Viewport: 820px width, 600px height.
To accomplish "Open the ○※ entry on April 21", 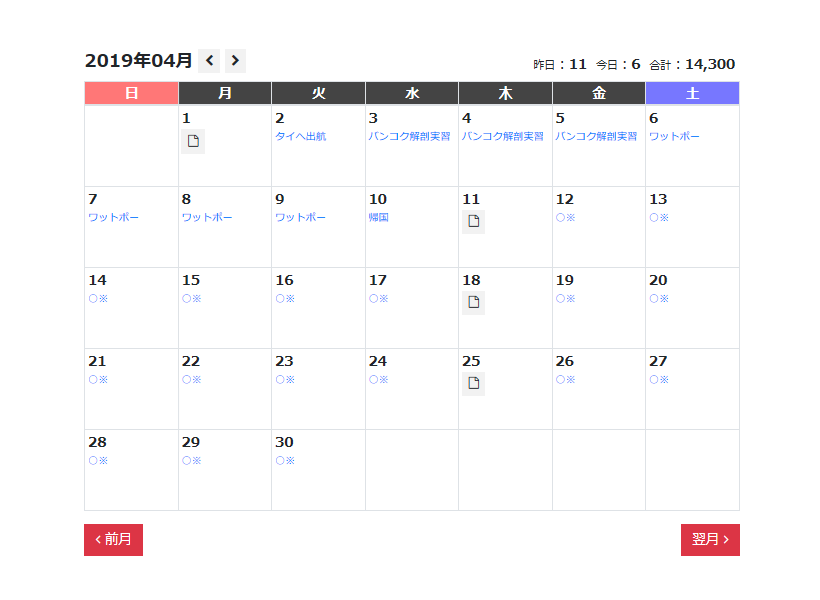I will point(98,380).
